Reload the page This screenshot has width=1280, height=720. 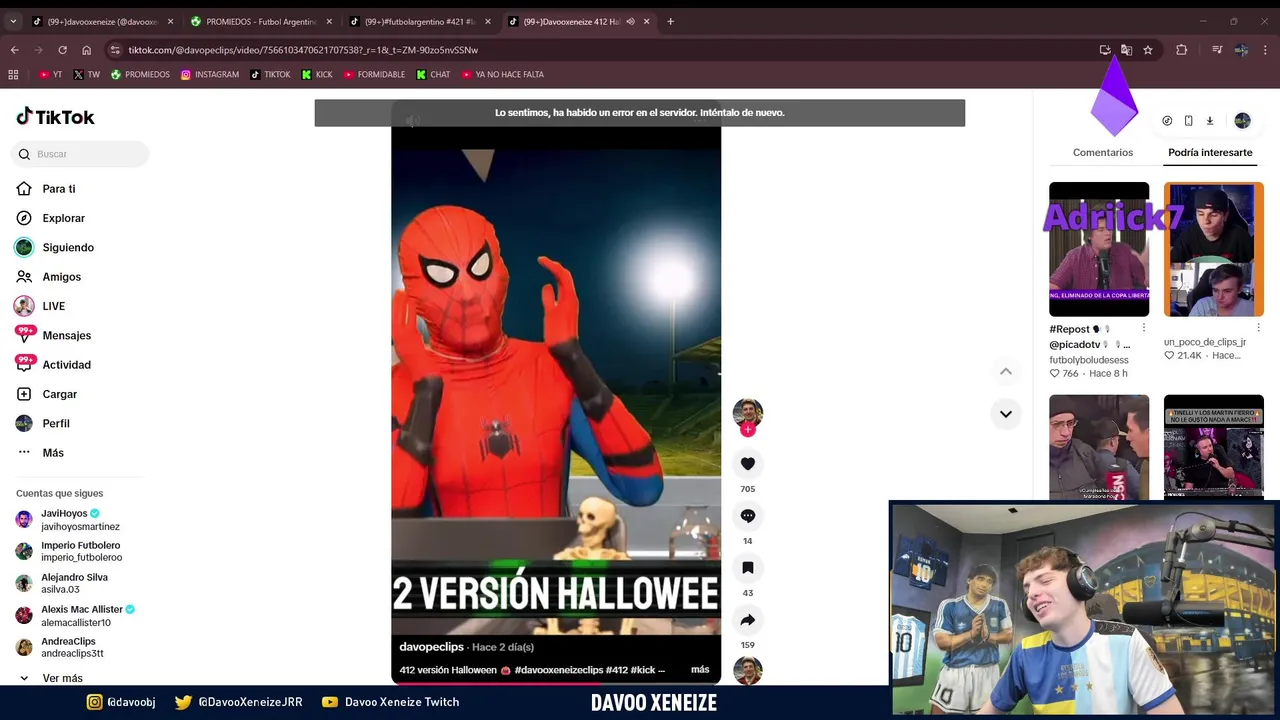(62, 50)
